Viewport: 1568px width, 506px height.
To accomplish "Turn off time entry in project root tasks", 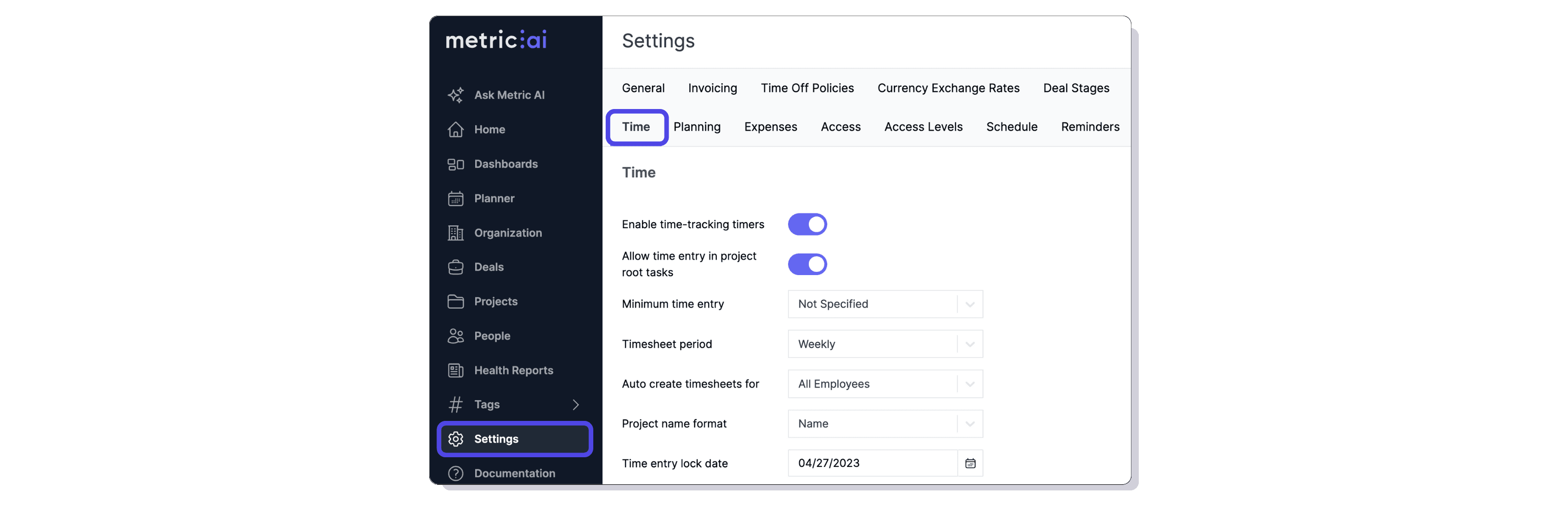I will tap(807, 264).
